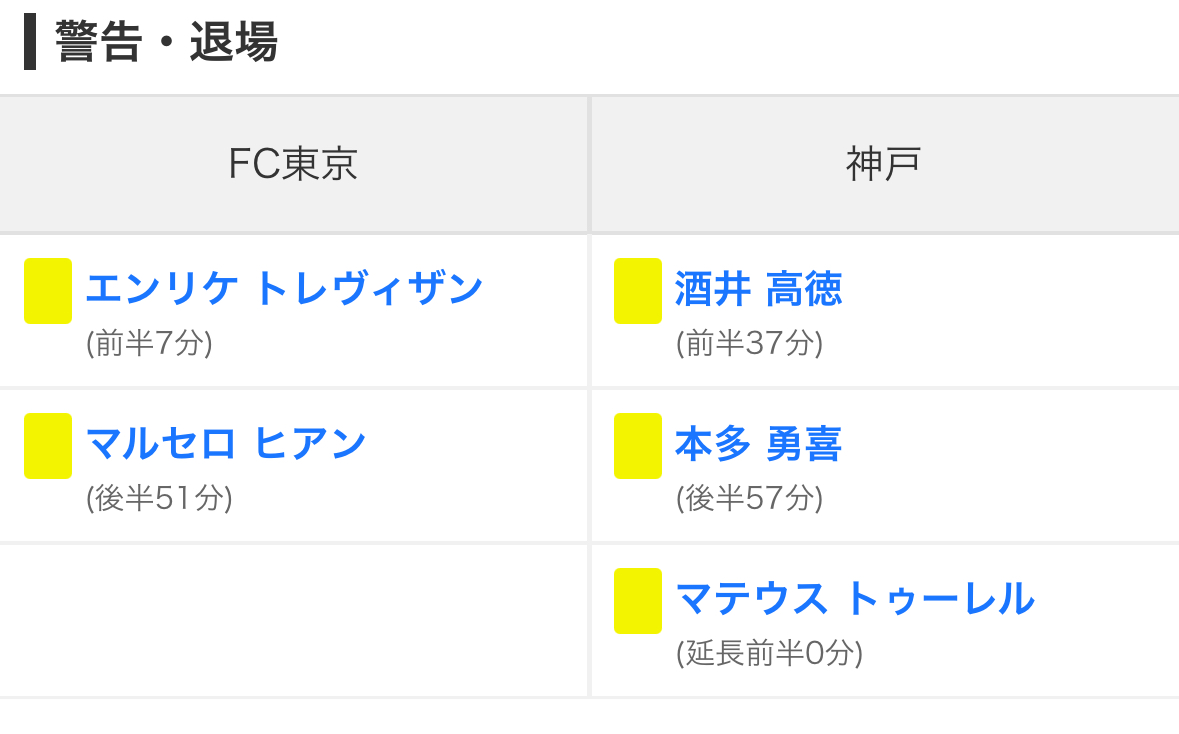
Task: Click the 警告・退場 section heading
Action: 166,41
